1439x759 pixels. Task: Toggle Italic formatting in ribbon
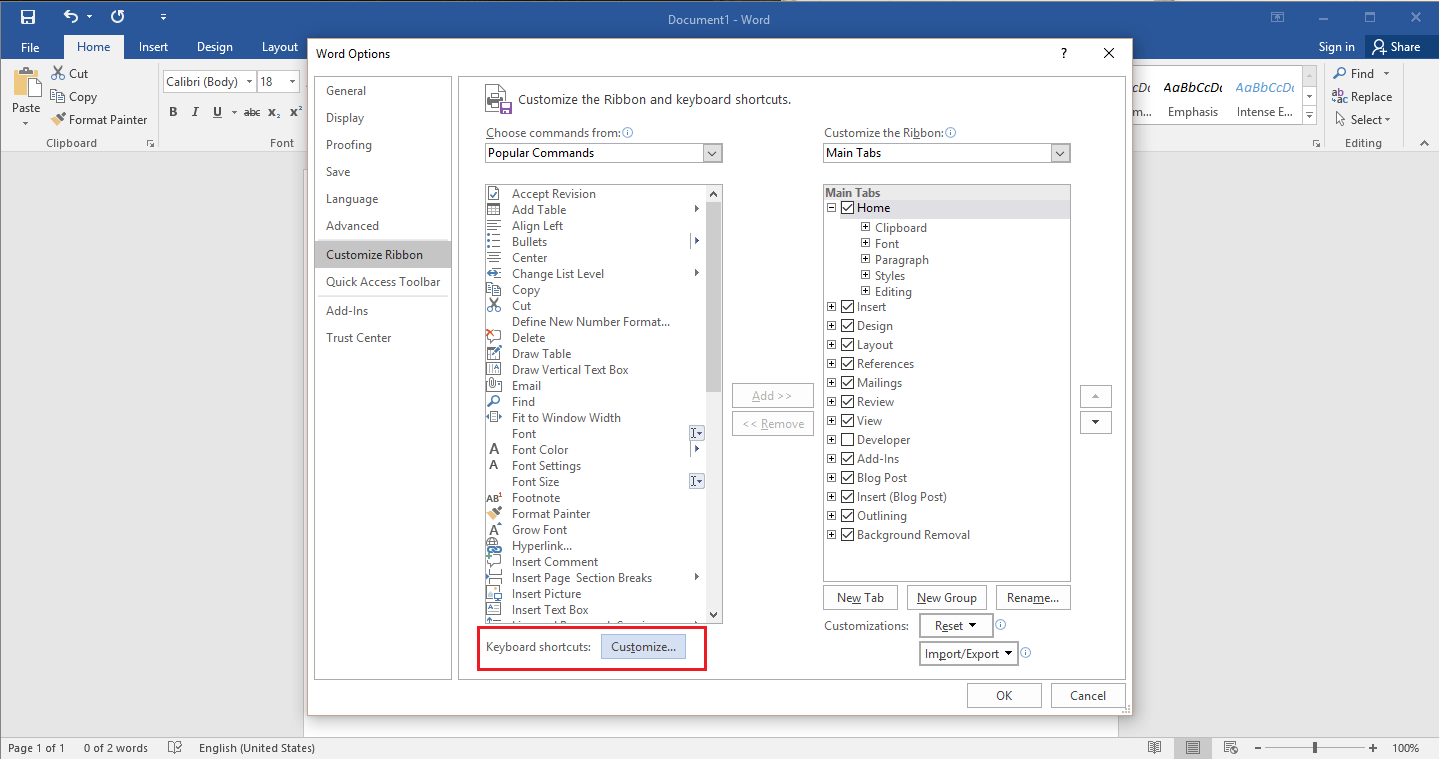pos(195,112)
